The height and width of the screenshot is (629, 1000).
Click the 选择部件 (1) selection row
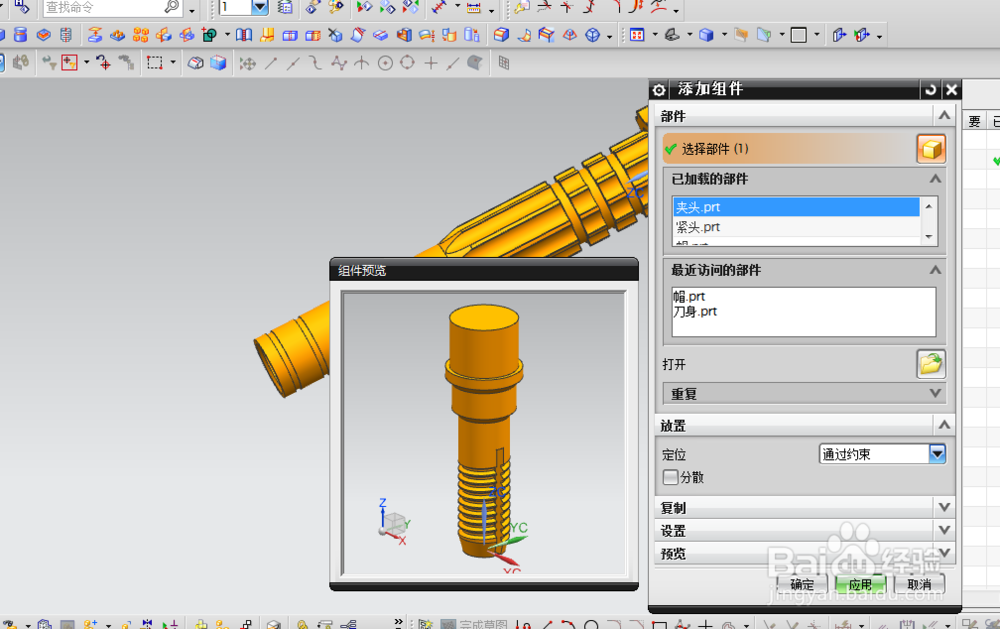[788, 149]
